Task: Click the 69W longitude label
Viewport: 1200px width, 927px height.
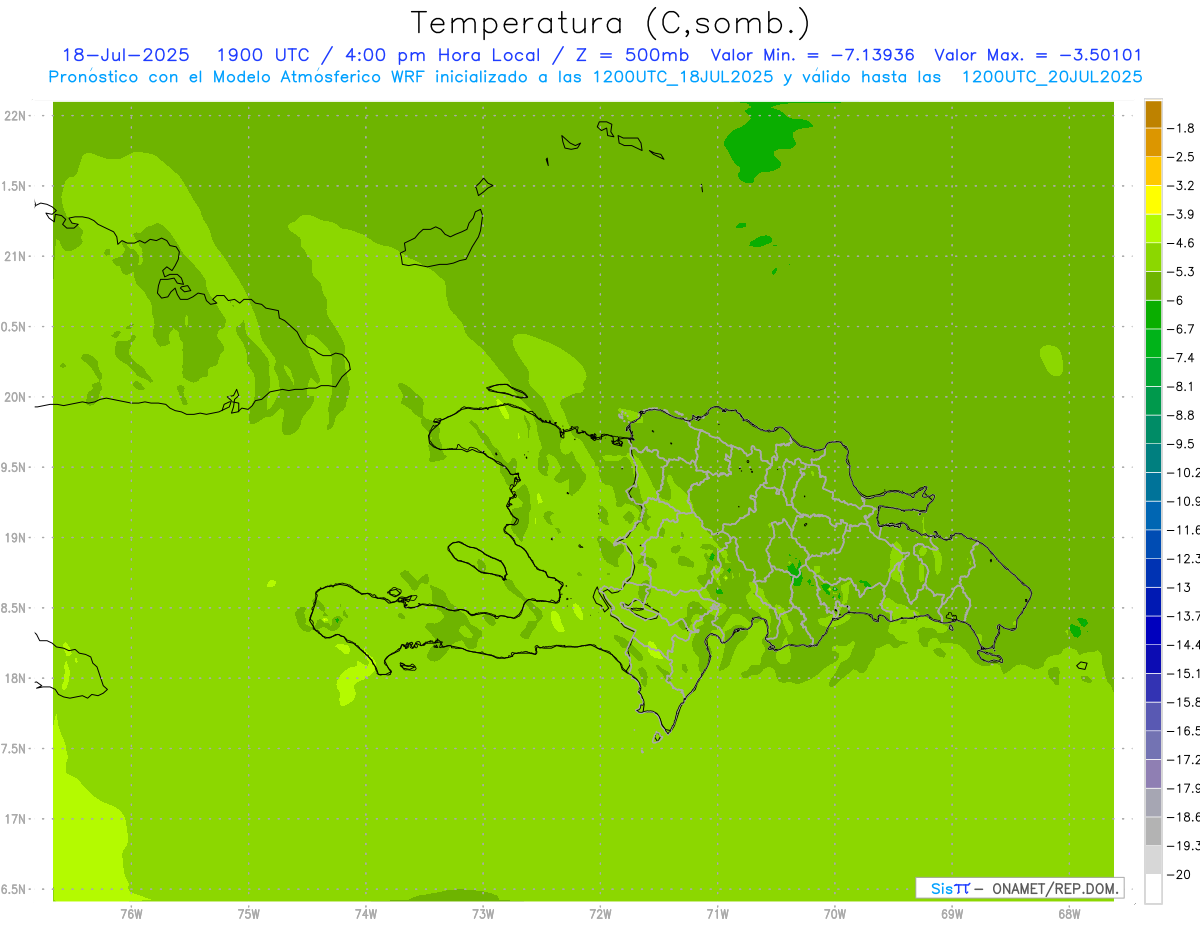Action: pos(952,913)
